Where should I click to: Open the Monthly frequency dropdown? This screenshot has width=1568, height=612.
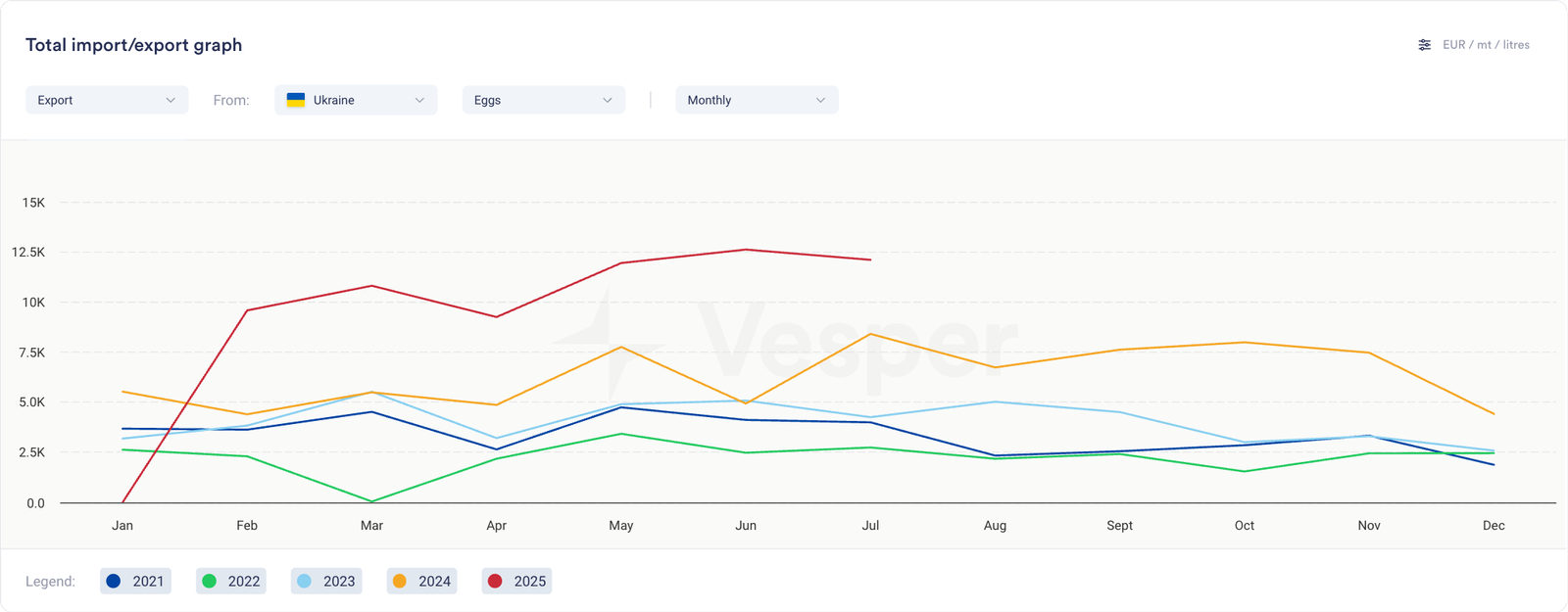[x=756, y=100]
